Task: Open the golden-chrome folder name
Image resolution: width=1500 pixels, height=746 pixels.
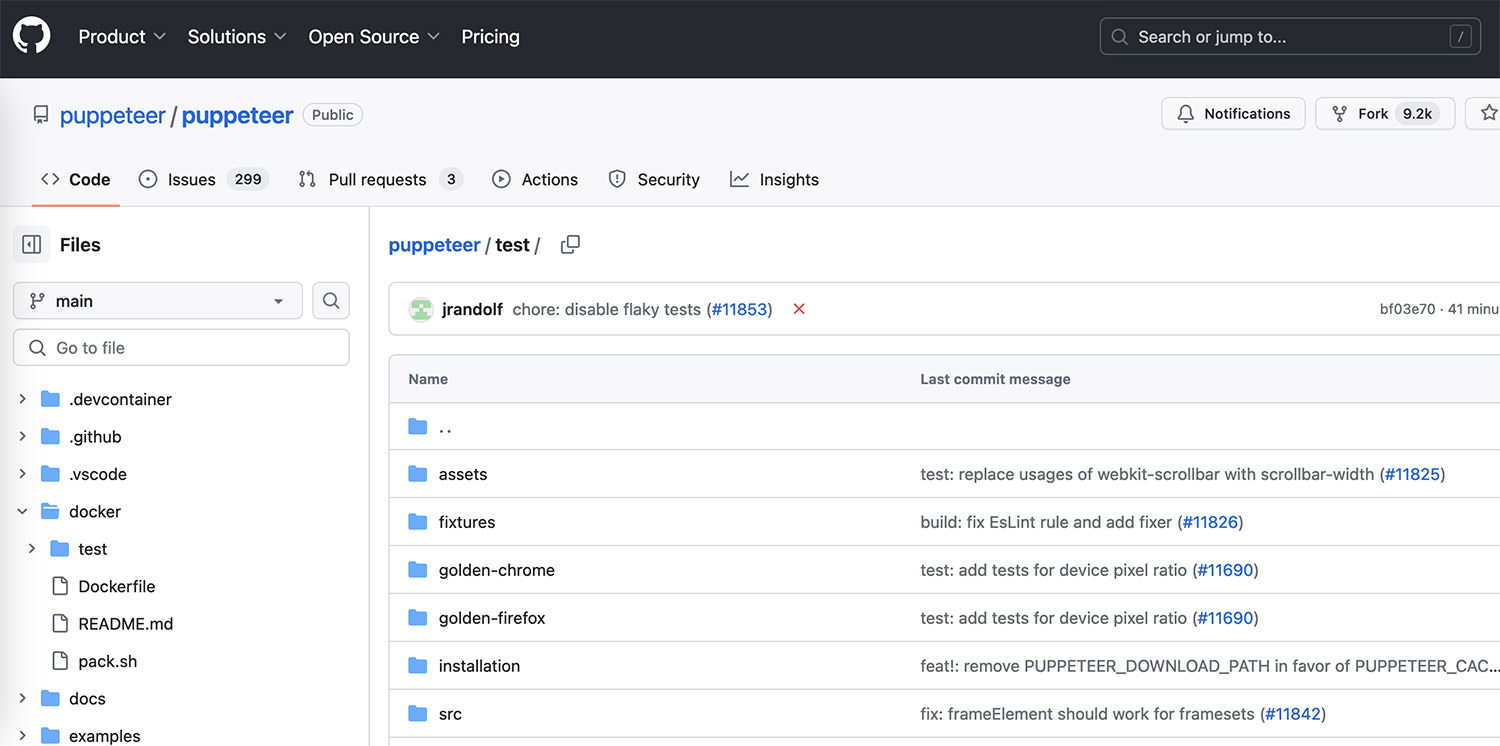Action: point(497,570)
